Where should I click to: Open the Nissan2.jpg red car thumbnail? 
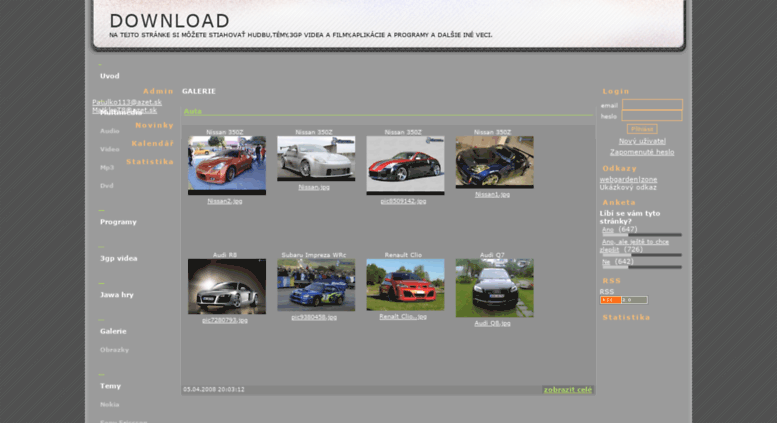coord(226,165)
